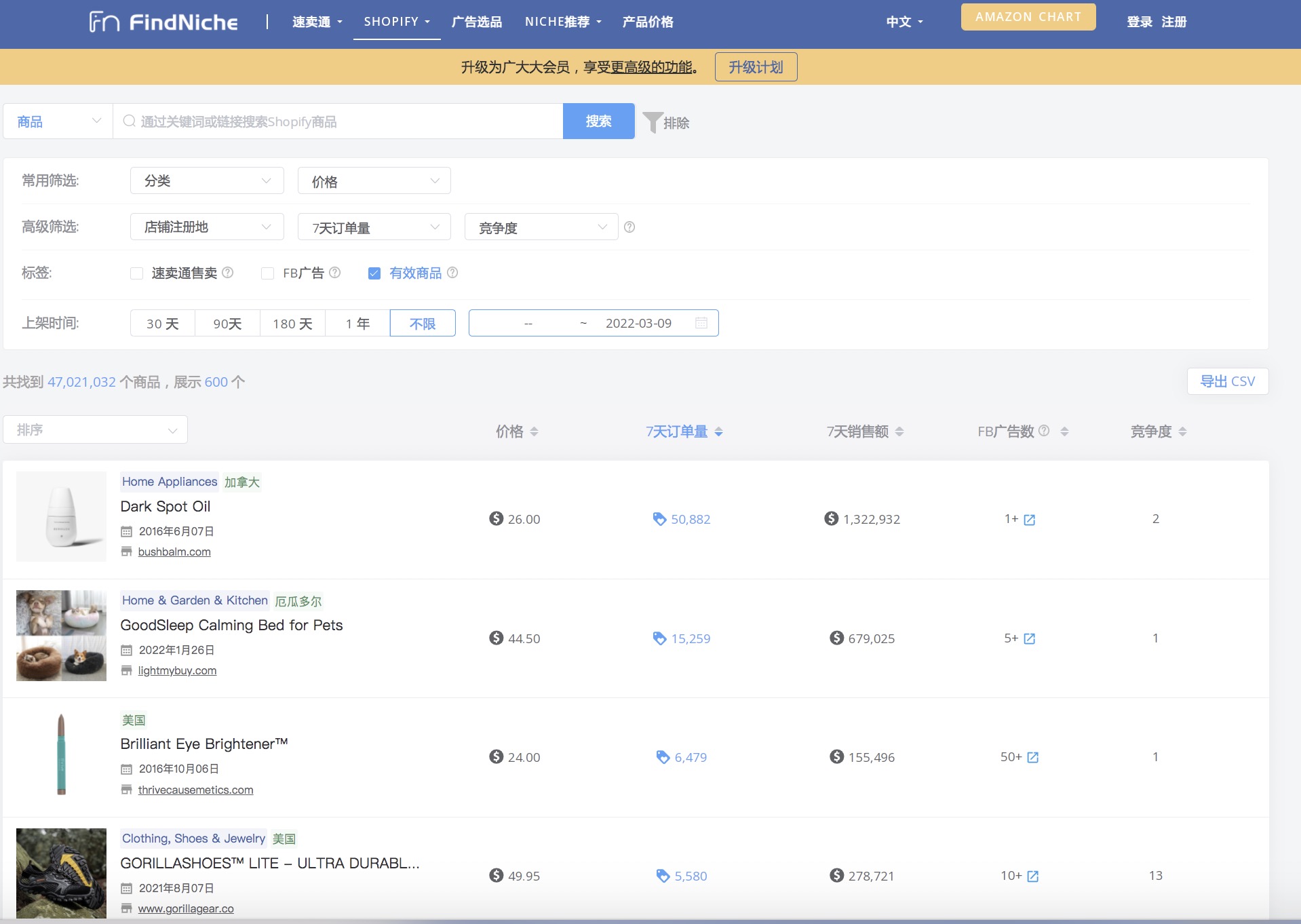
Task: Open Dark Spot Oil FB ads external link
Action: (x=1029, y=520)
